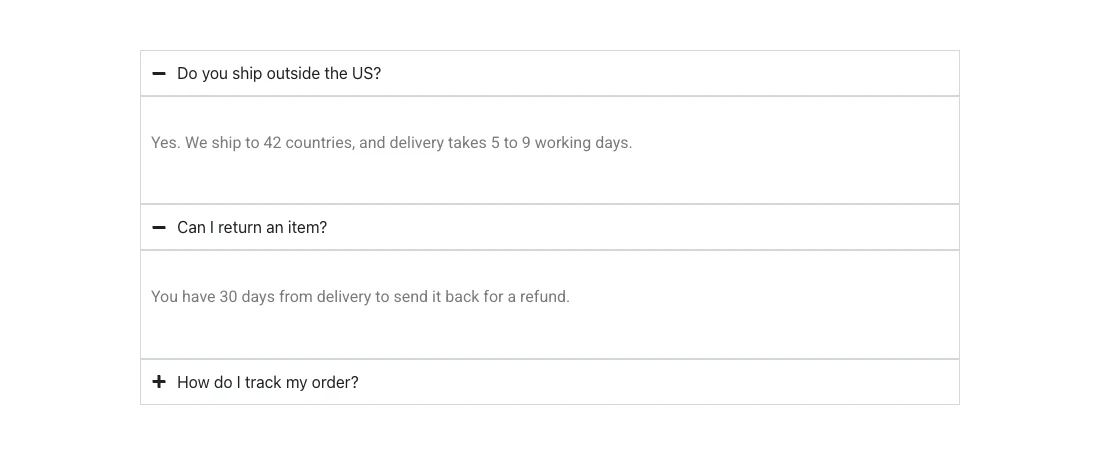Open the "How do I track my order?" title text
The width and height of the screenshot is (1100, 455).
tap(267, 382)
